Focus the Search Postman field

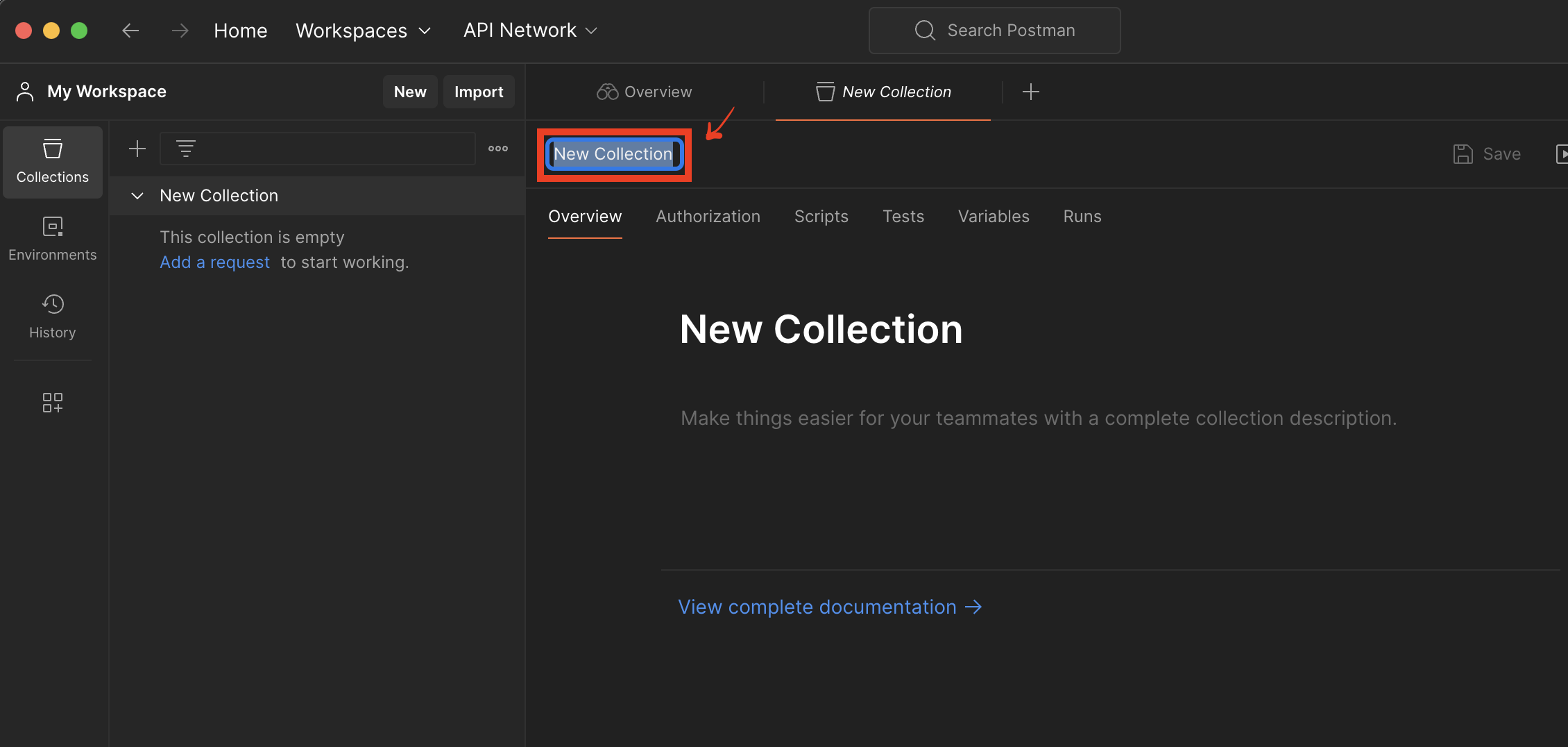[994, 31]
